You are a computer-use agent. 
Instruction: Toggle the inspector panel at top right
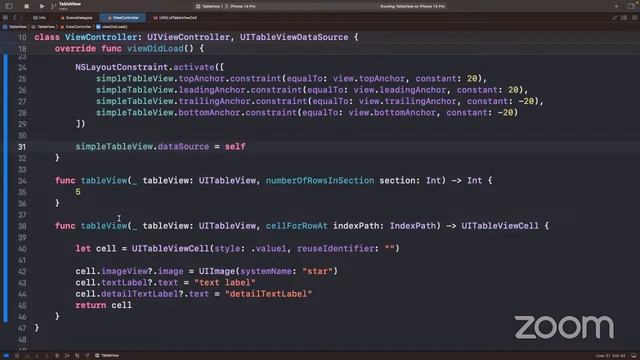click(631, 6)
